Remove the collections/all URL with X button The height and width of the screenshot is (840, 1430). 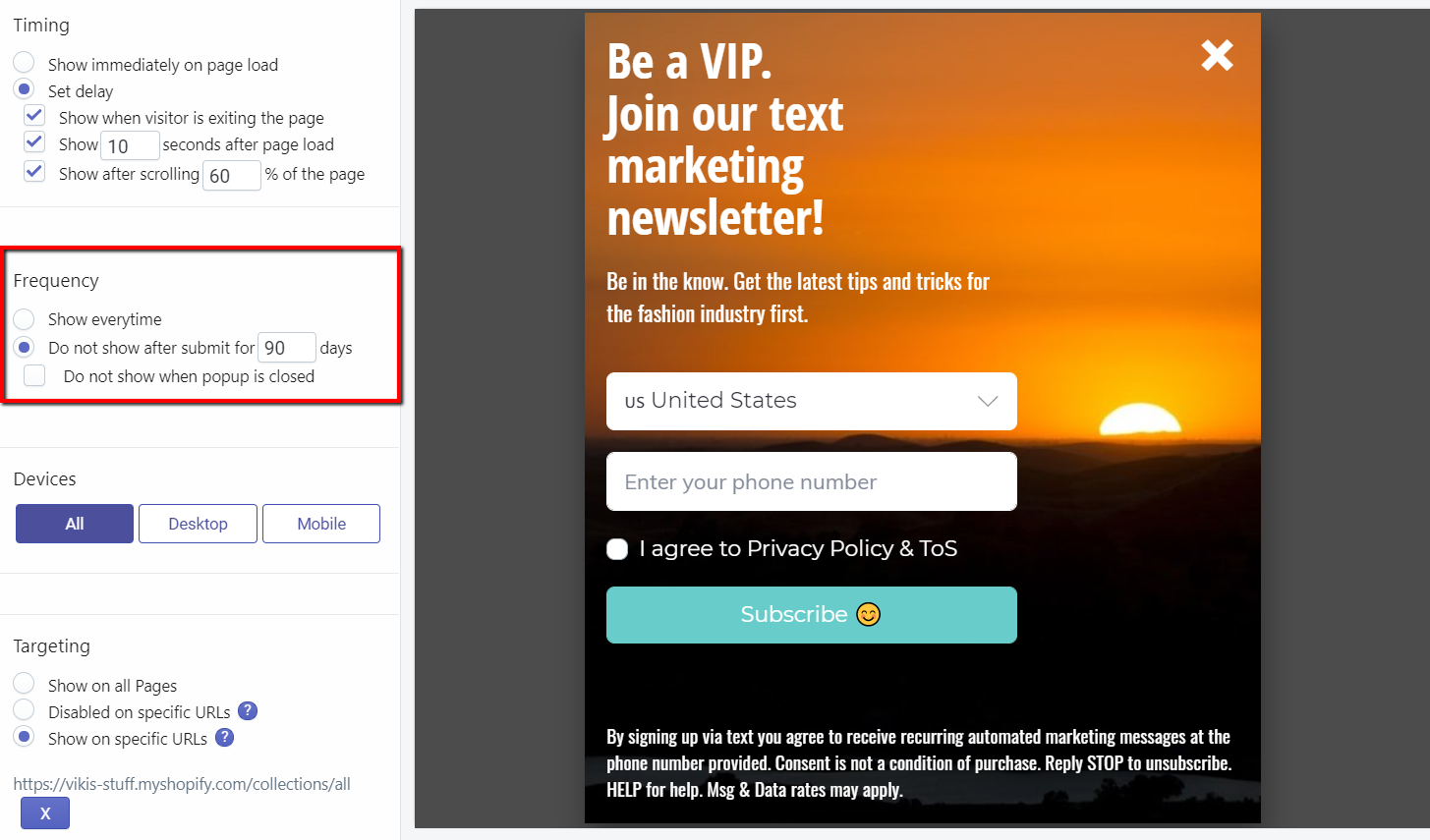[45, 813]
